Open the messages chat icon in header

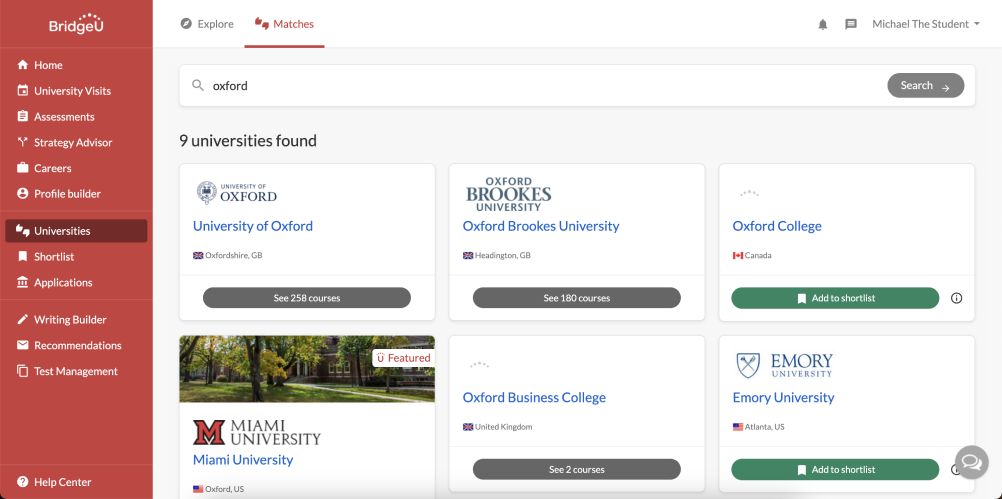(x=851, y=24)
